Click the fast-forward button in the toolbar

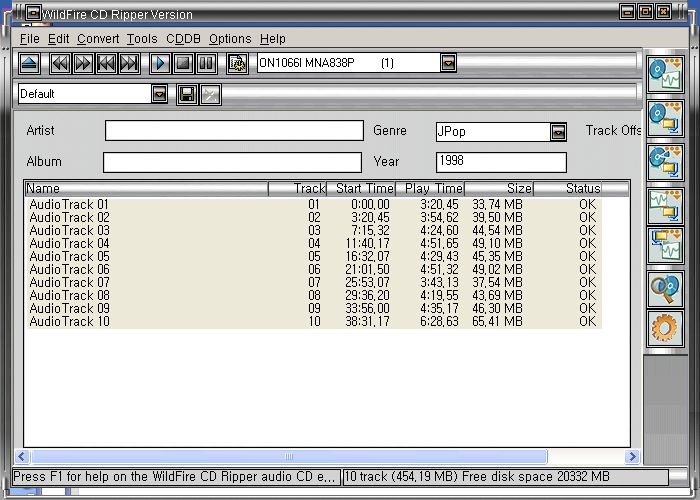click(x=83, y=63)
